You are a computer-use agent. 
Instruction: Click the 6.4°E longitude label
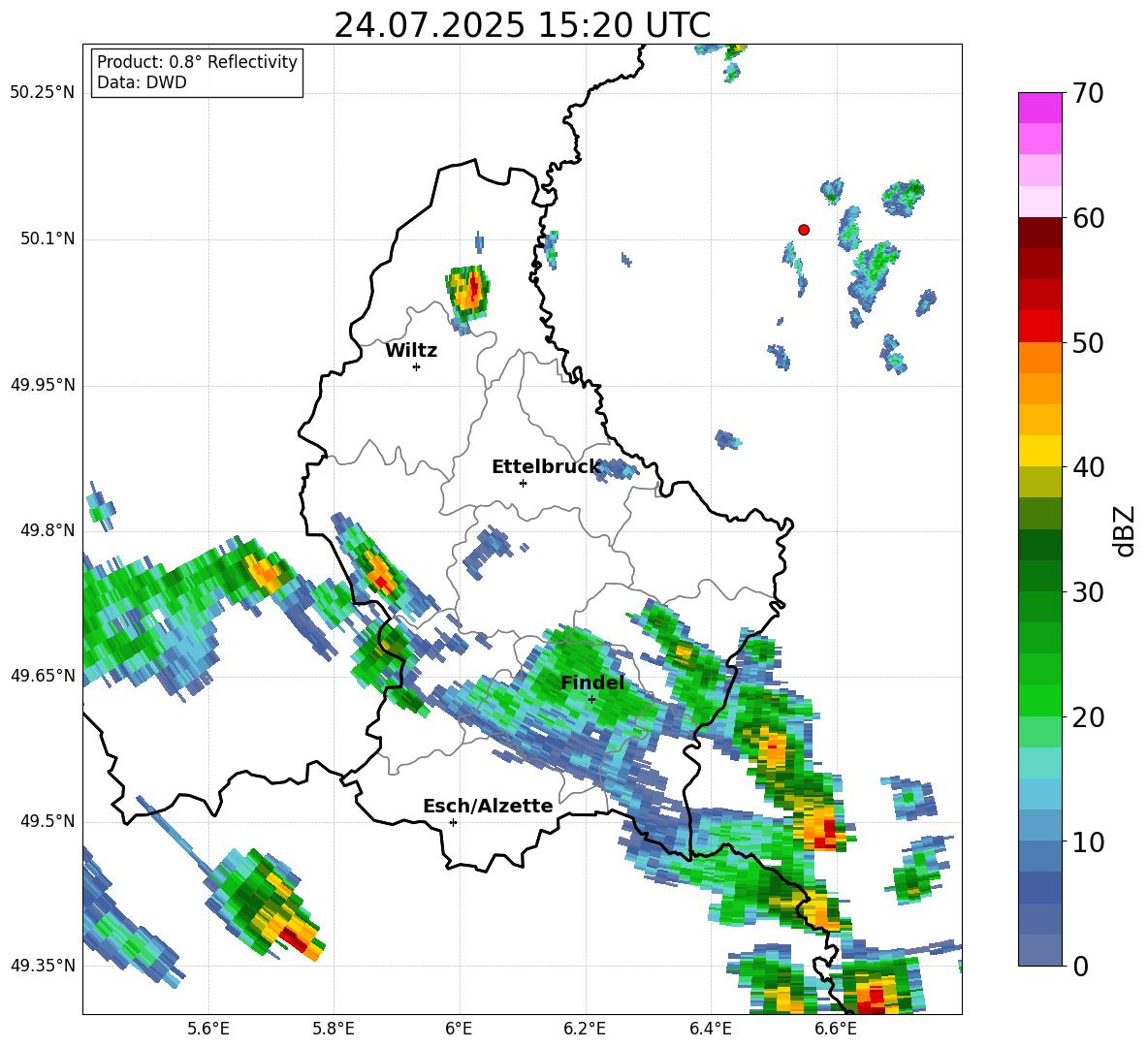(710, 1029)
